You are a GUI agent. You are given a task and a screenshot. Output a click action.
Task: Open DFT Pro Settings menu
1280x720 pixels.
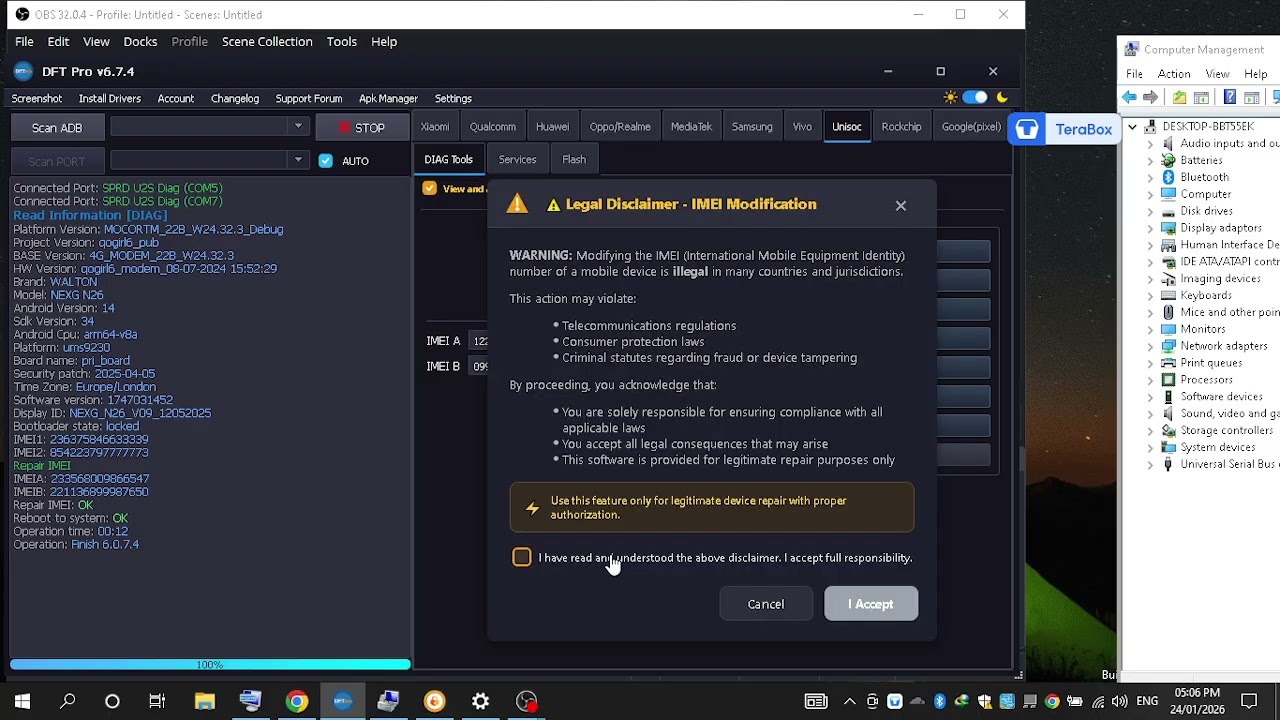pyautogui.click(x=453, y=98)
